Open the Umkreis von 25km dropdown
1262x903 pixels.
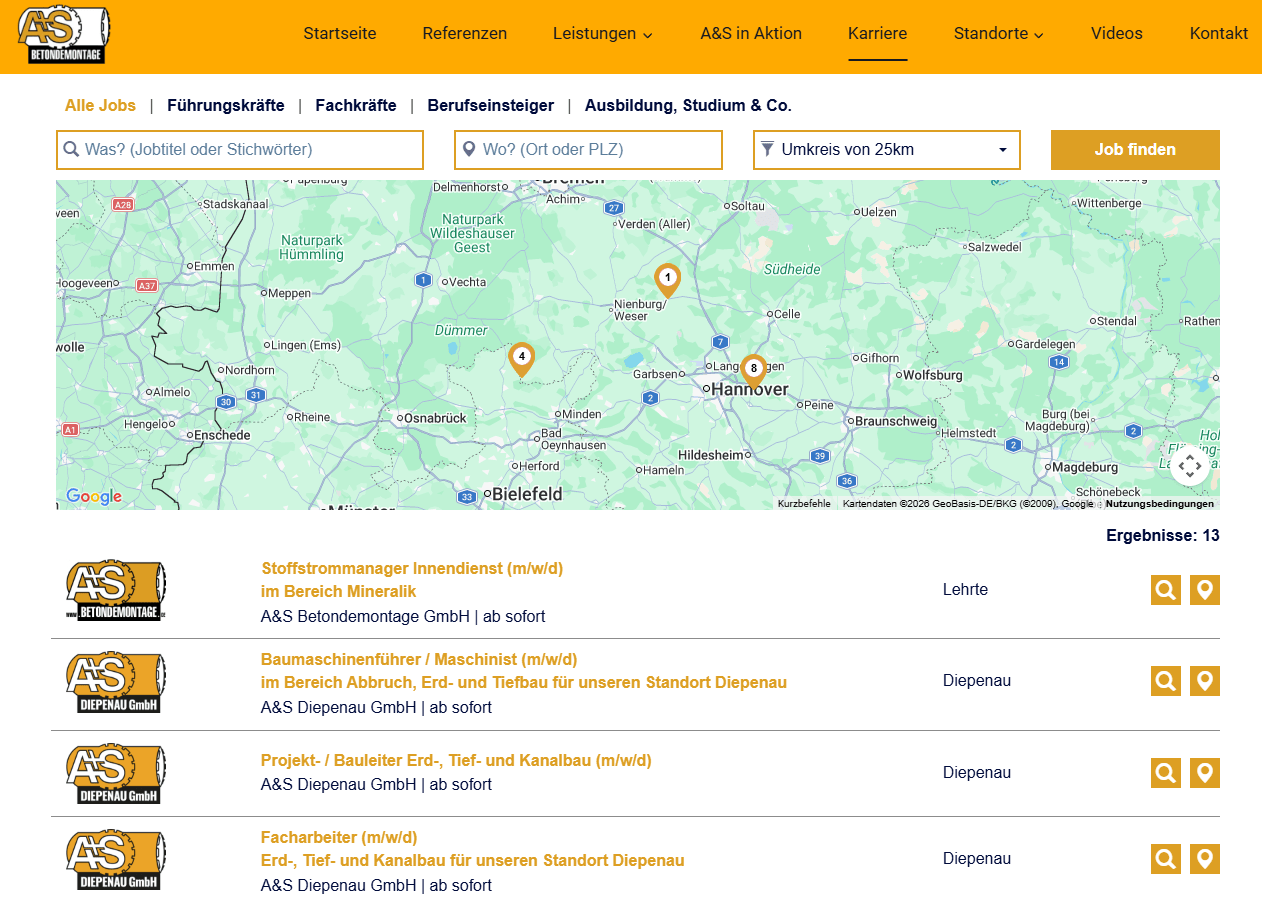[x=886, y=149]
